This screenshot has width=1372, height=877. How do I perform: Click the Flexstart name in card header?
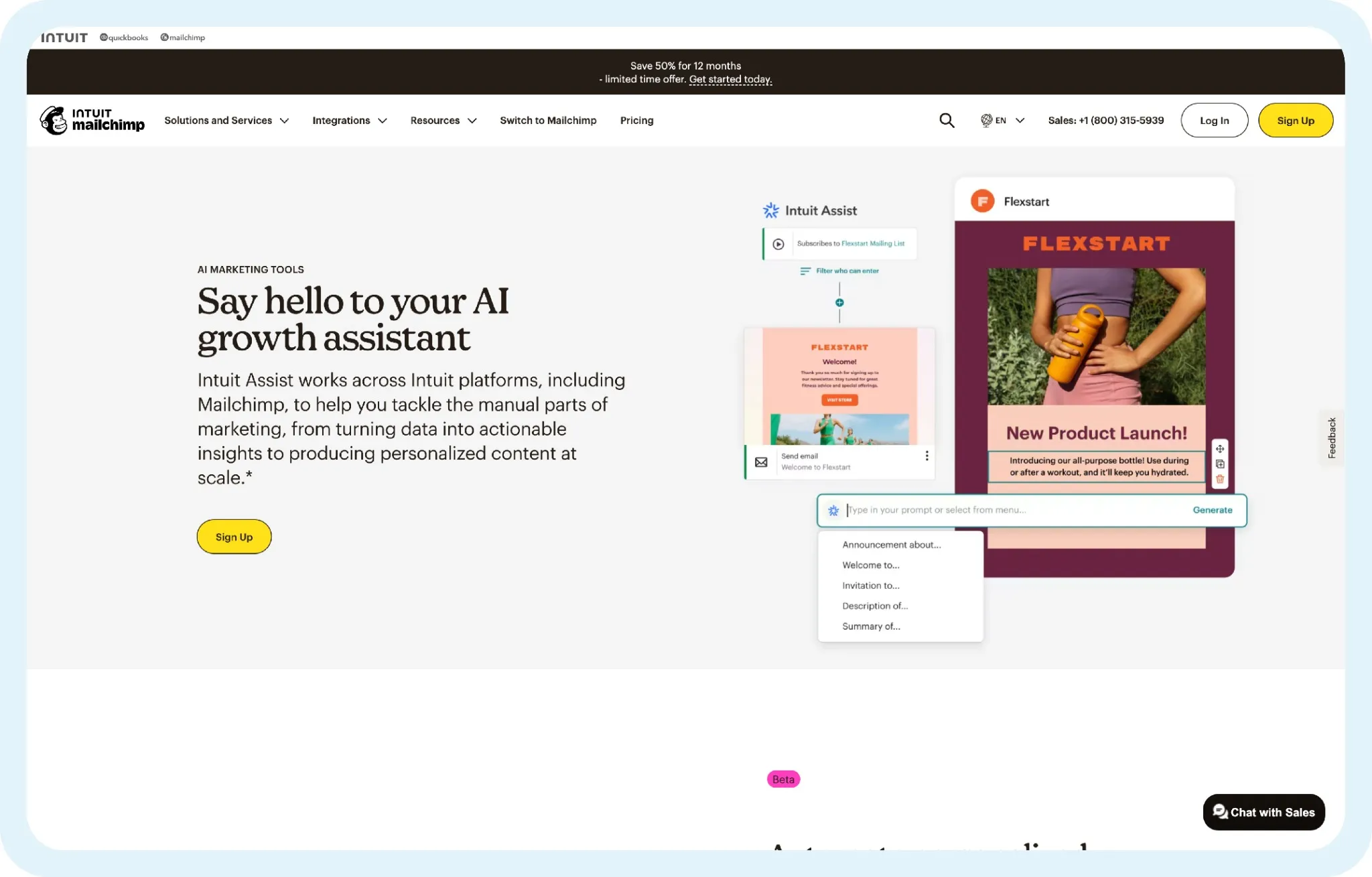click(x=1026, y=202)
